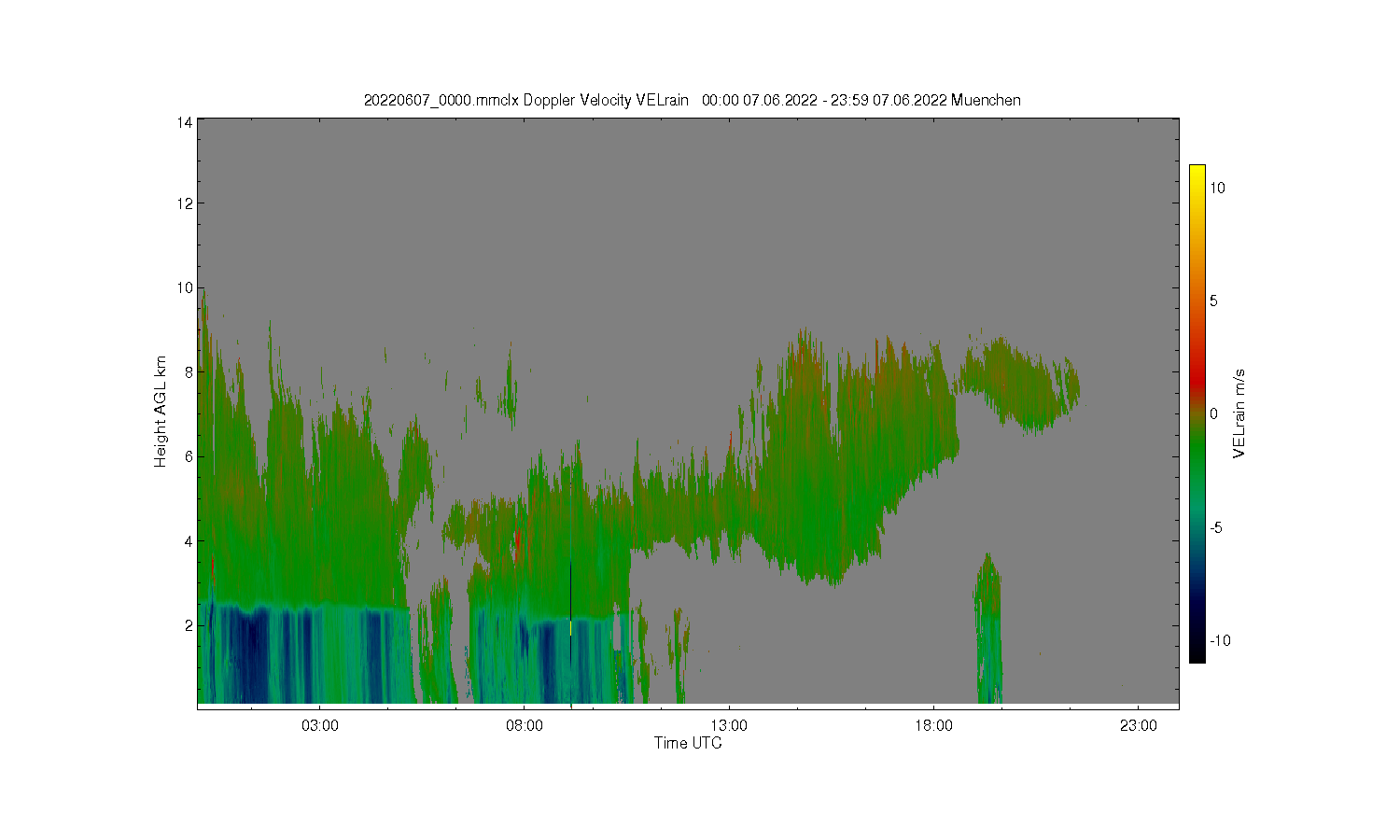Click the '18:00' time tick label
This screenshot has height=840, width=1400.
tap(933, 725)
